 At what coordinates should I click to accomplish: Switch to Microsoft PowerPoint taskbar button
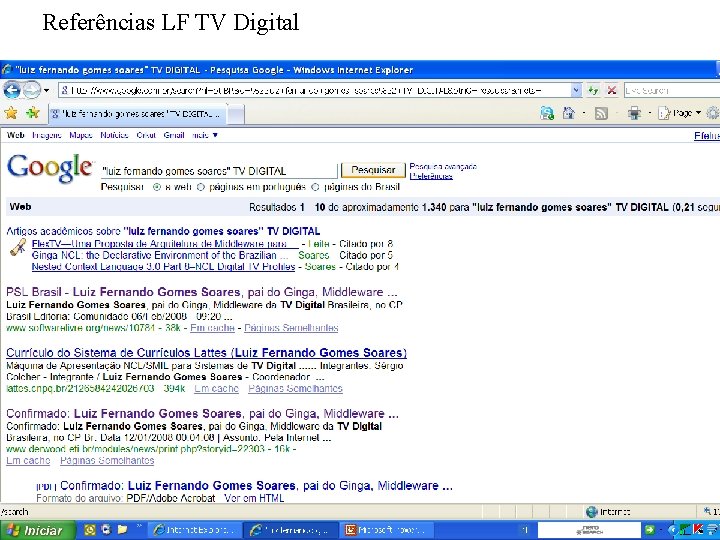(x=387, y=530)
